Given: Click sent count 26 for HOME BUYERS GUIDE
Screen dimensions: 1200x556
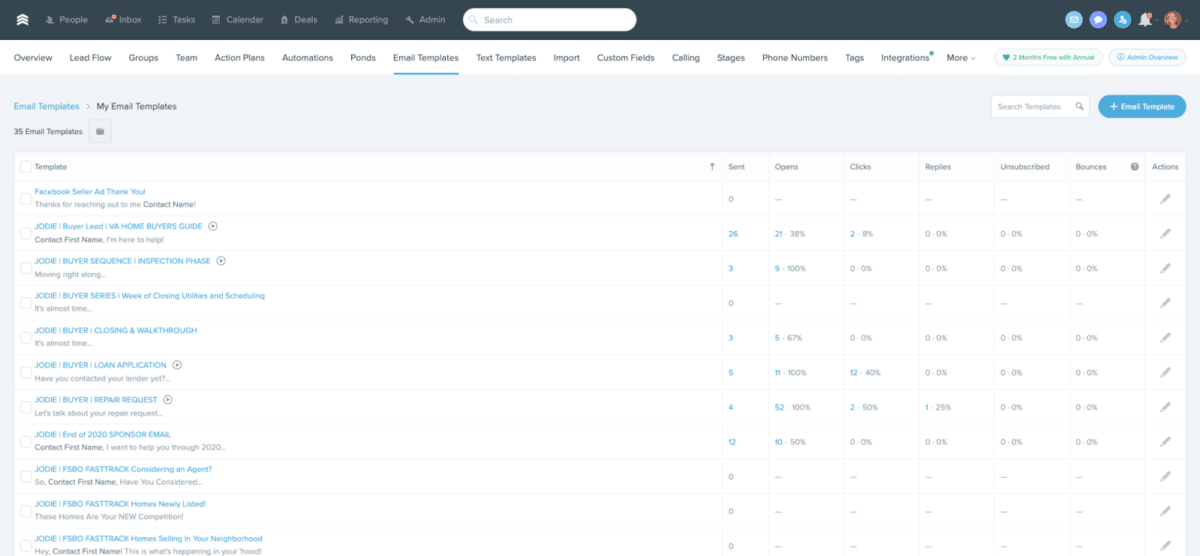Looking at the screenshot, I should point(733,234).
